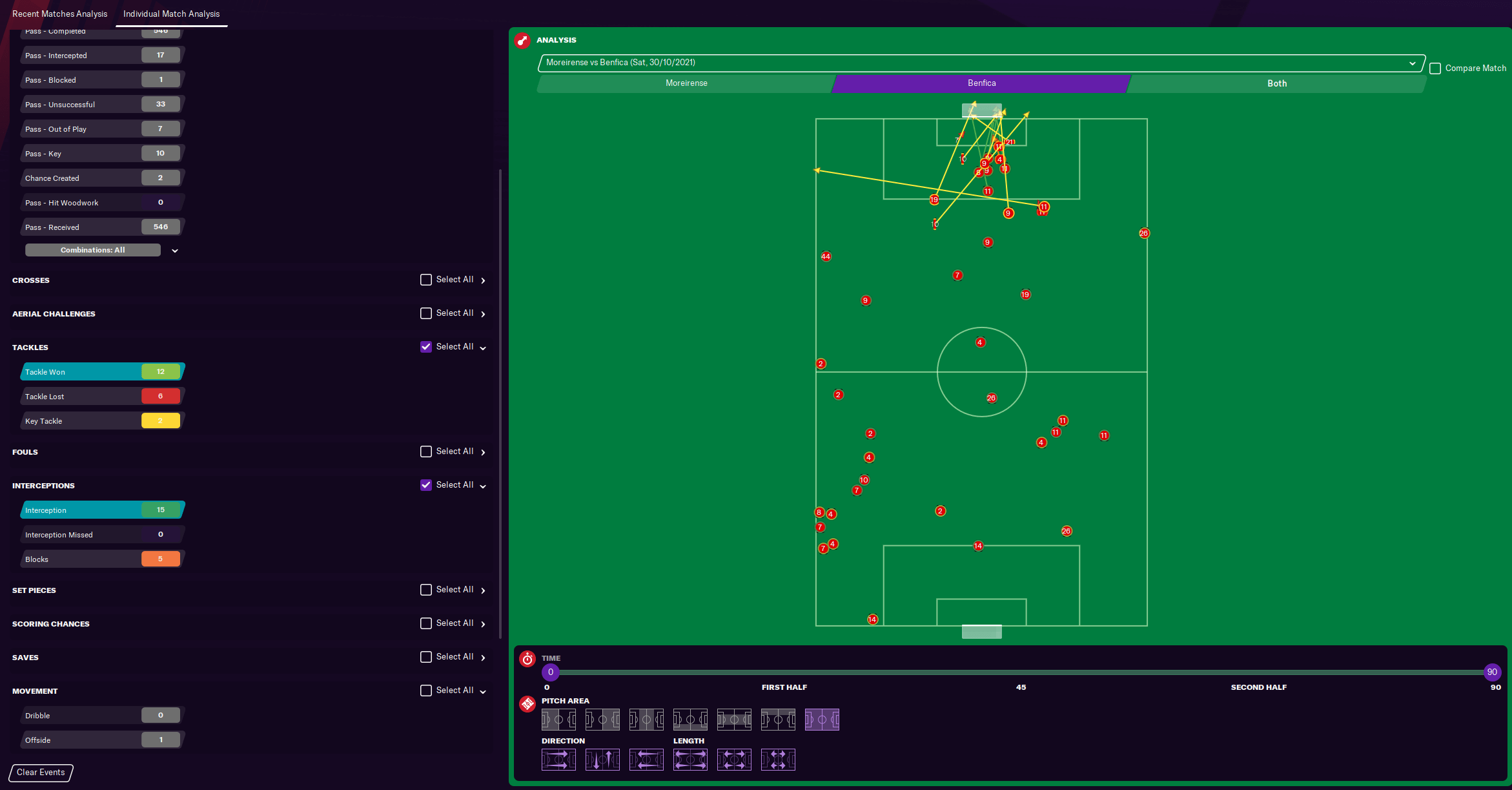Expand the Crosses section chevron
This screenshot has width=1512, height=790.
click(x=483, y=280)
